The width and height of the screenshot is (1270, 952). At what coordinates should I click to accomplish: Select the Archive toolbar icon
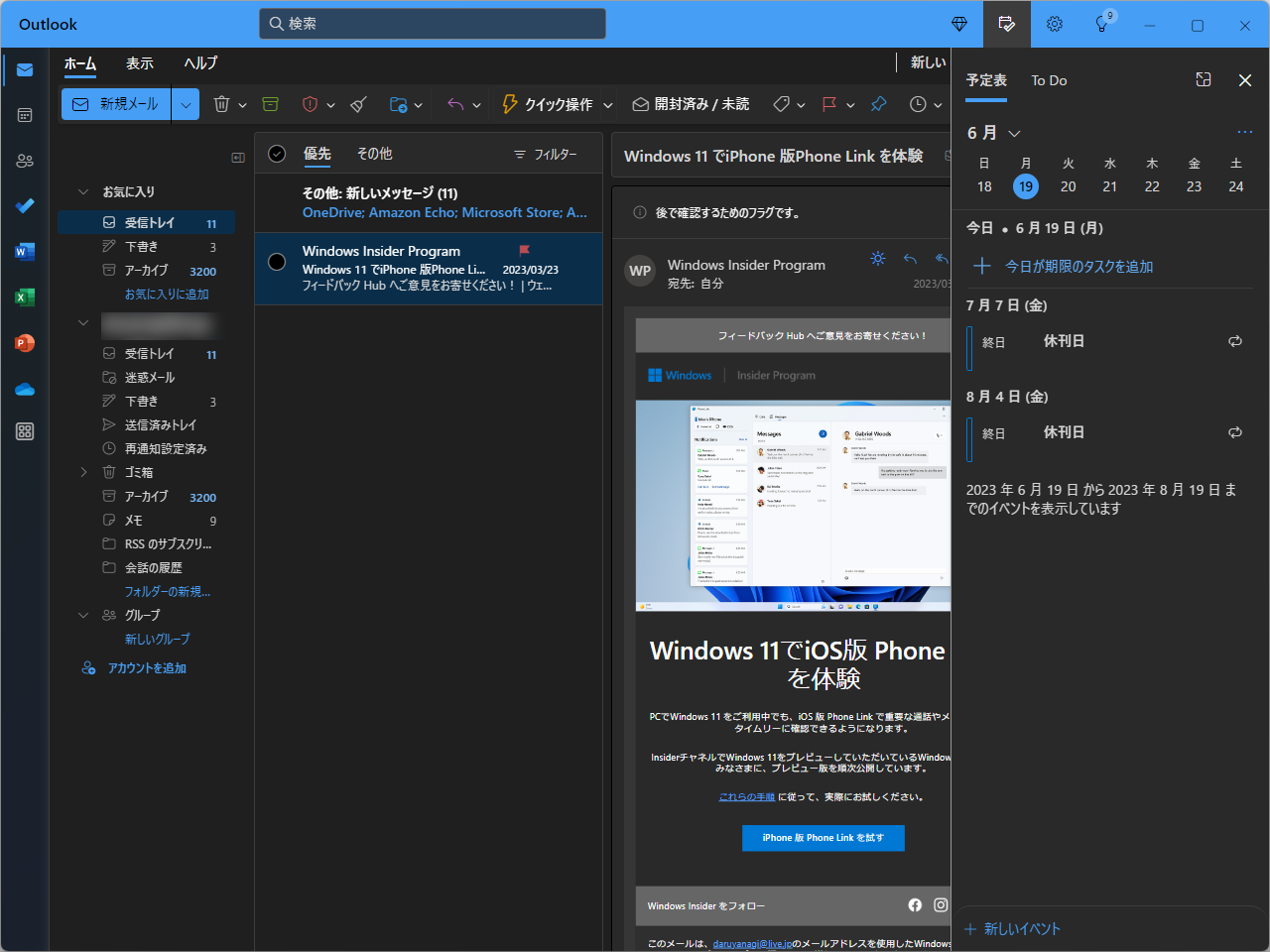click(270, 103)
